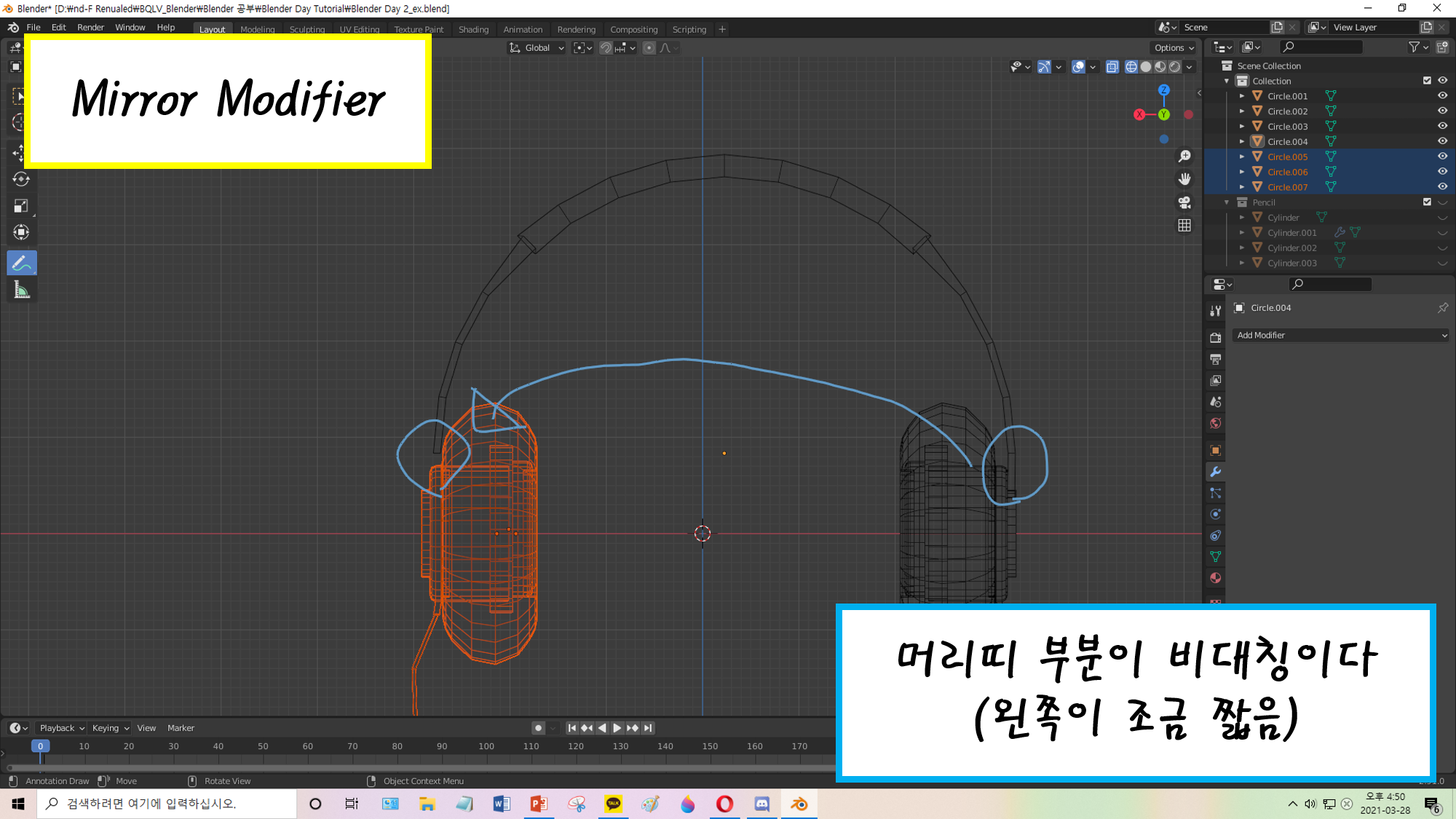1456x819 pixels.
Task: Click the camera view icon
Action: click(1184, 202)
